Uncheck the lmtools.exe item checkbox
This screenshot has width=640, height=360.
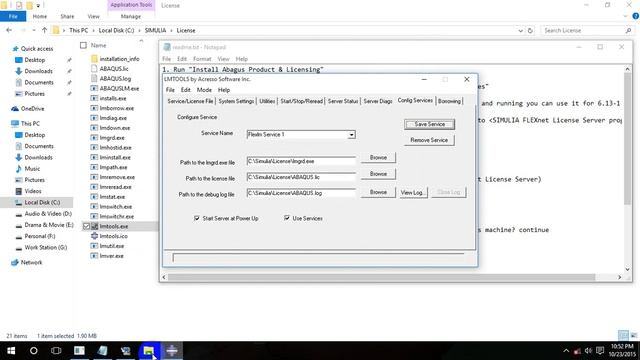[x=86, y=226]
